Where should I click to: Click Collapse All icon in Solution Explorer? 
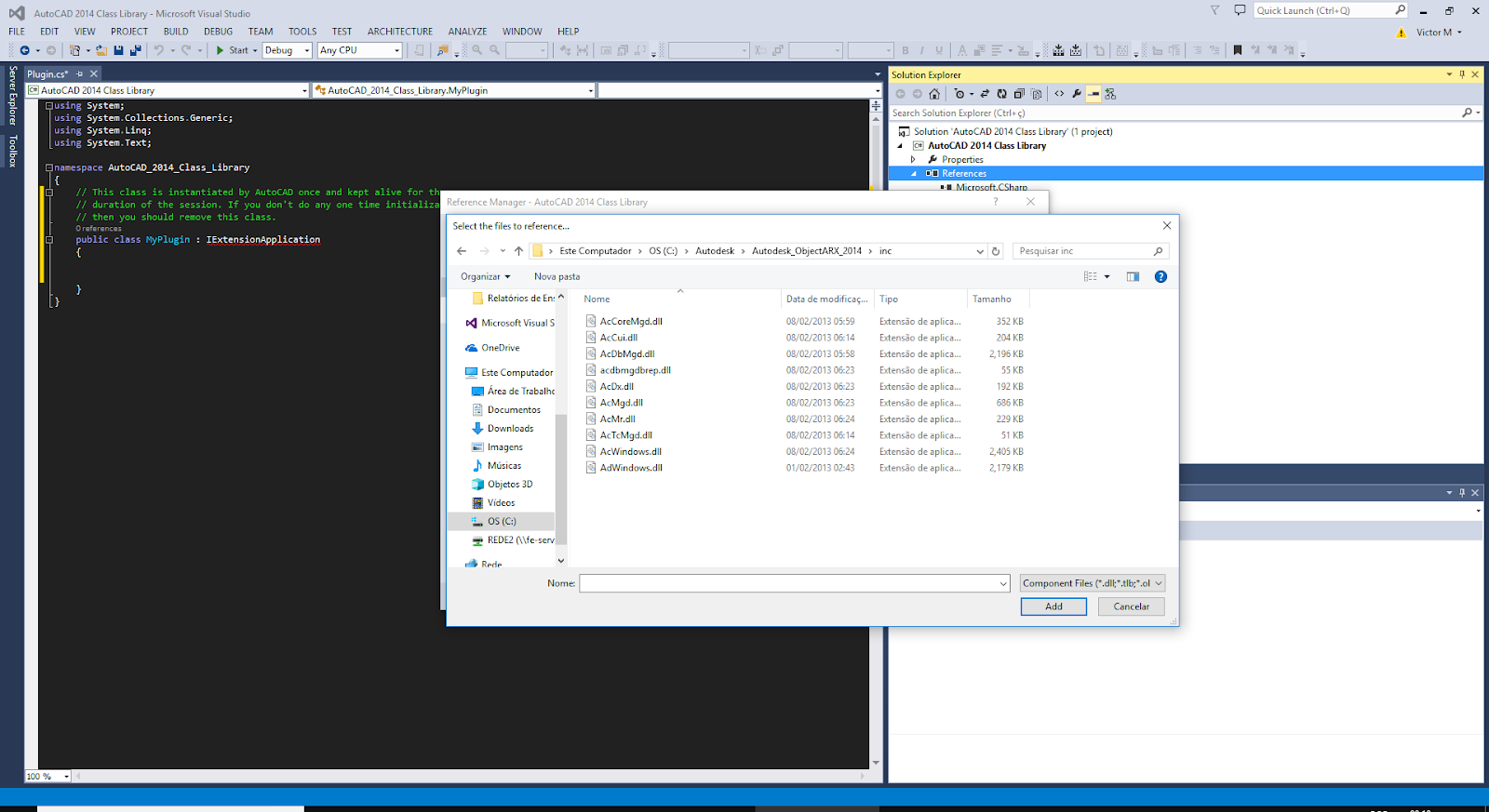pos(1019,94)
